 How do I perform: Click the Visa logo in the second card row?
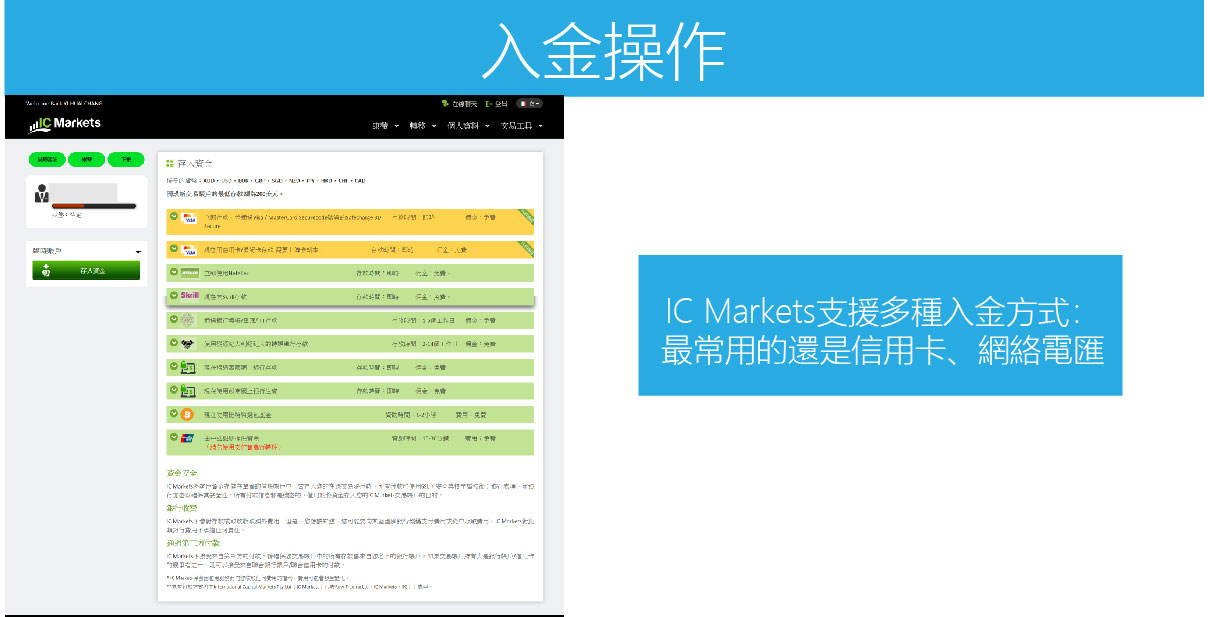coord(190,249)
